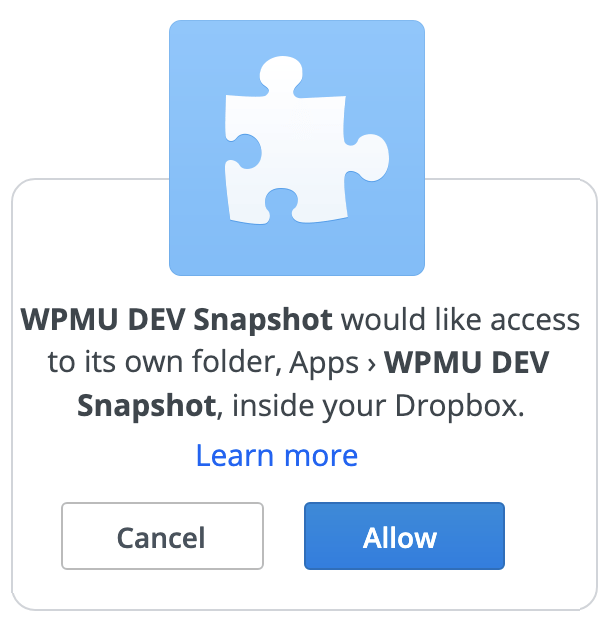The image size is (608, 617).
Task: Click the Cancel button
Action: point(162,536)
